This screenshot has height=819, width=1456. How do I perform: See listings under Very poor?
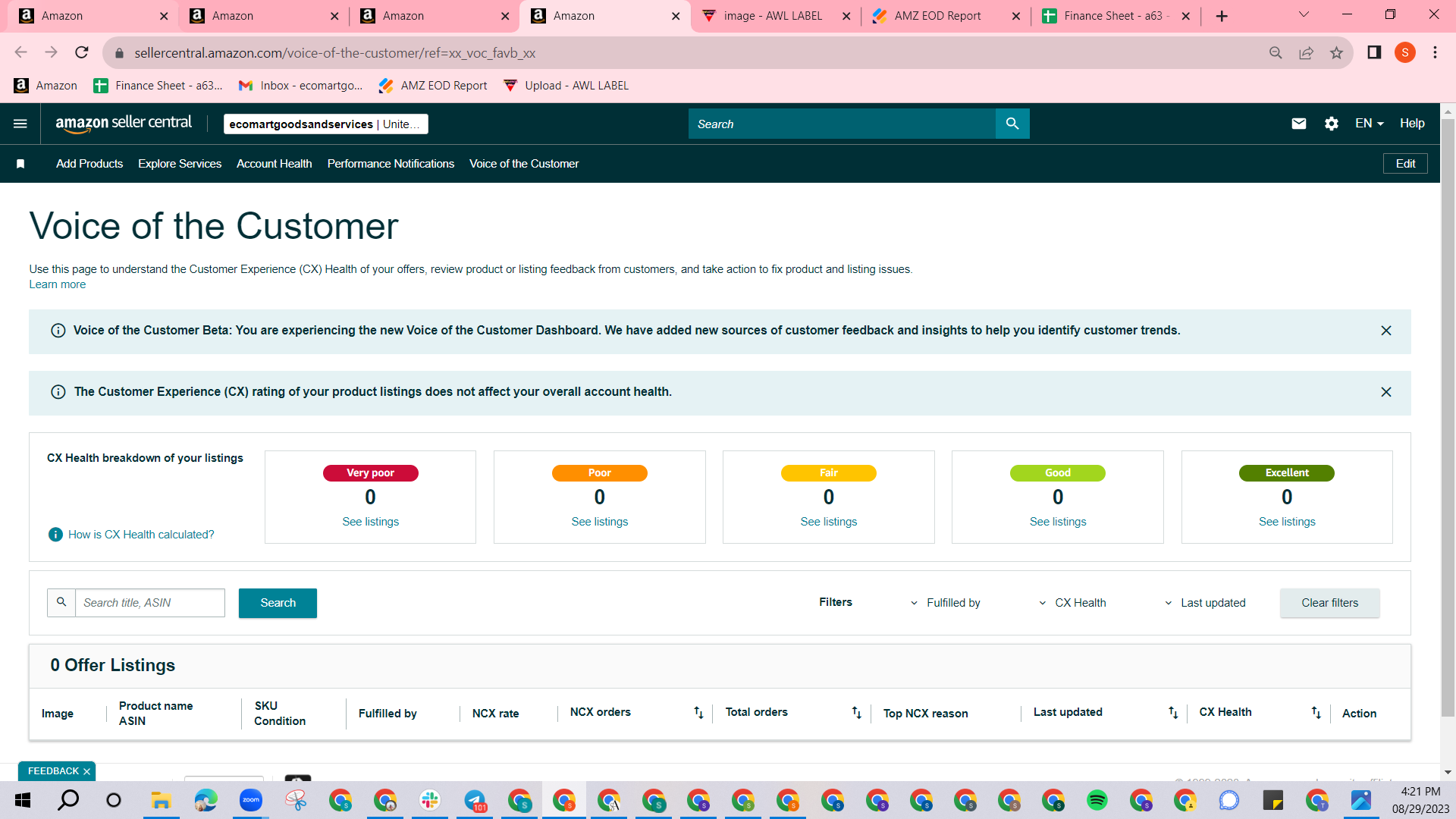[x=370, y=522]
